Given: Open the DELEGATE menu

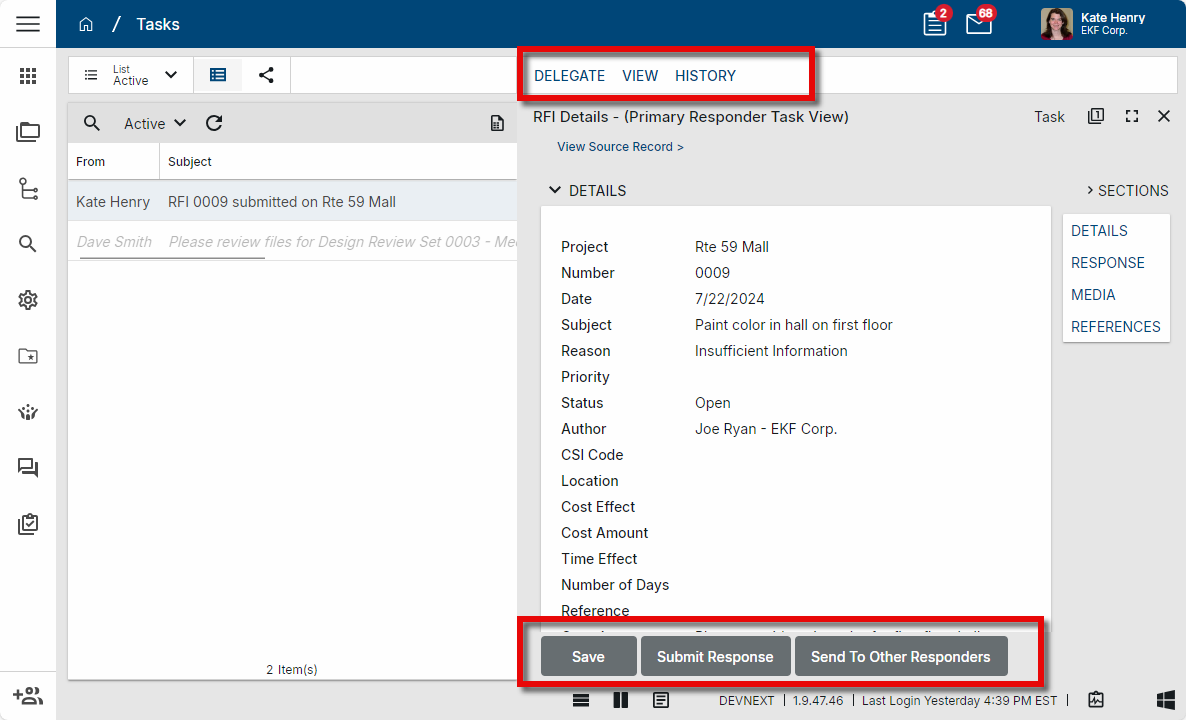Looking at the screenshot, I should tap(569, 76).
